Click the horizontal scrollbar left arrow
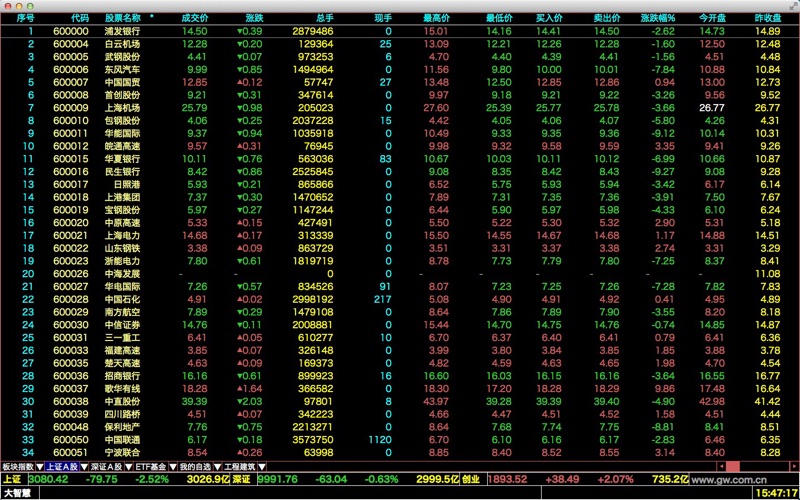 click(x=721, y=466)
